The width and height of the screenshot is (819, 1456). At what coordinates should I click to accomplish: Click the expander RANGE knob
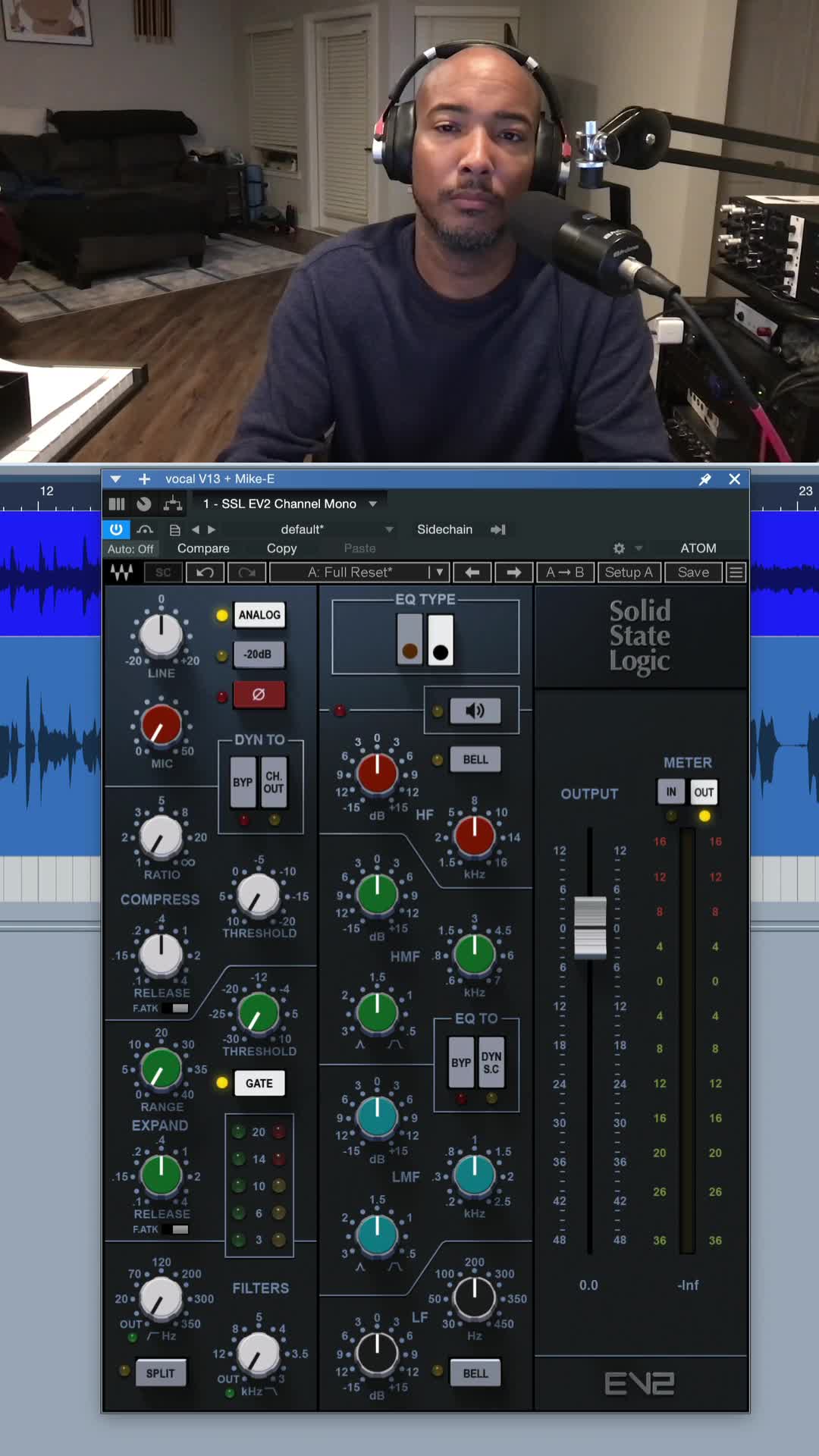click(161, 1069)
